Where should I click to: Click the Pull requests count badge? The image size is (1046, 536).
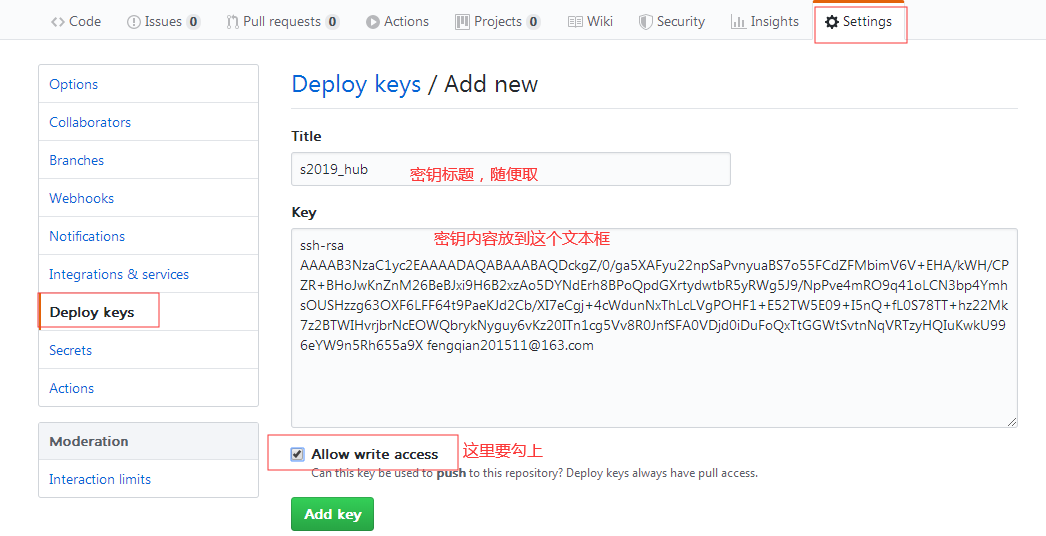tap(332, 22)
